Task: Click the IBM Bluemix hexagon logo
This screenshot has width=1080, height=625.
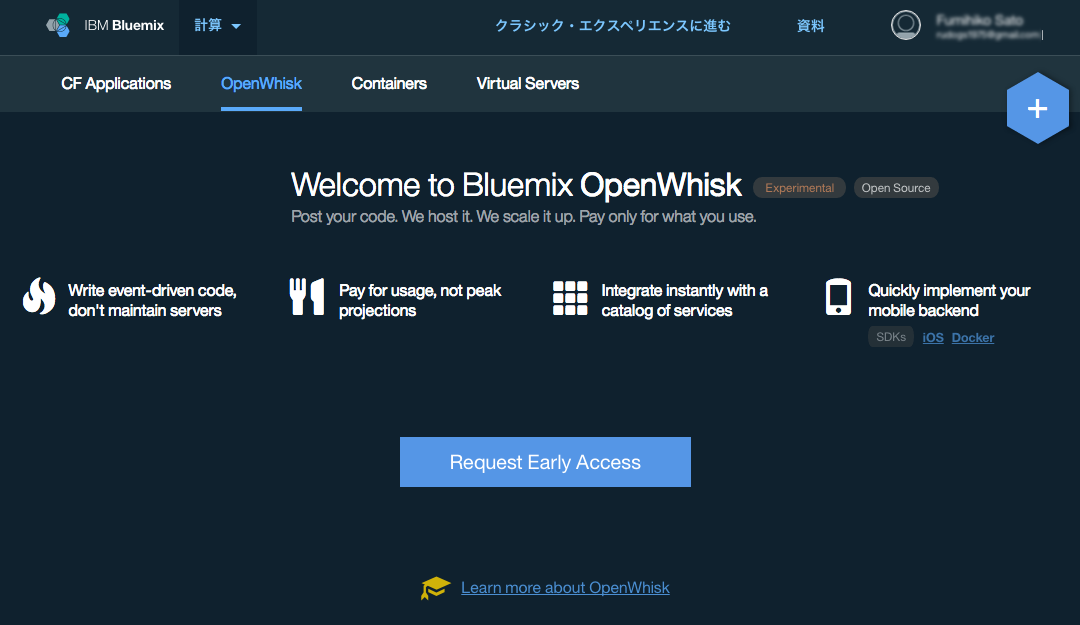Action: [x=59, y=25]
